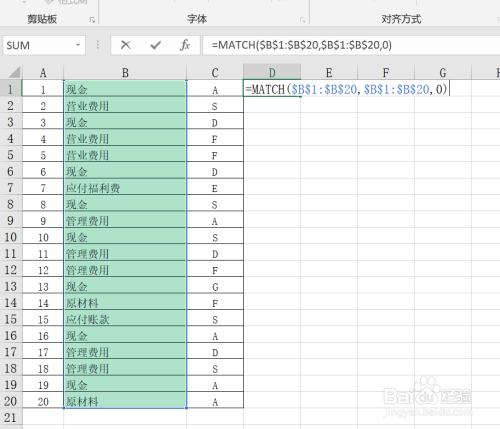Click cell C1 with letter A
The height and width of the screenshot is (429, 500).
click(215, 89)
